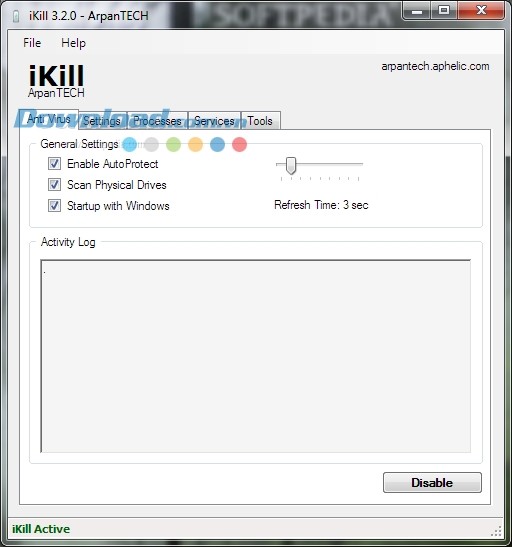Open the Services tab
The height and width of the screenshot is (547, 512).
click(x=214, y=121)
